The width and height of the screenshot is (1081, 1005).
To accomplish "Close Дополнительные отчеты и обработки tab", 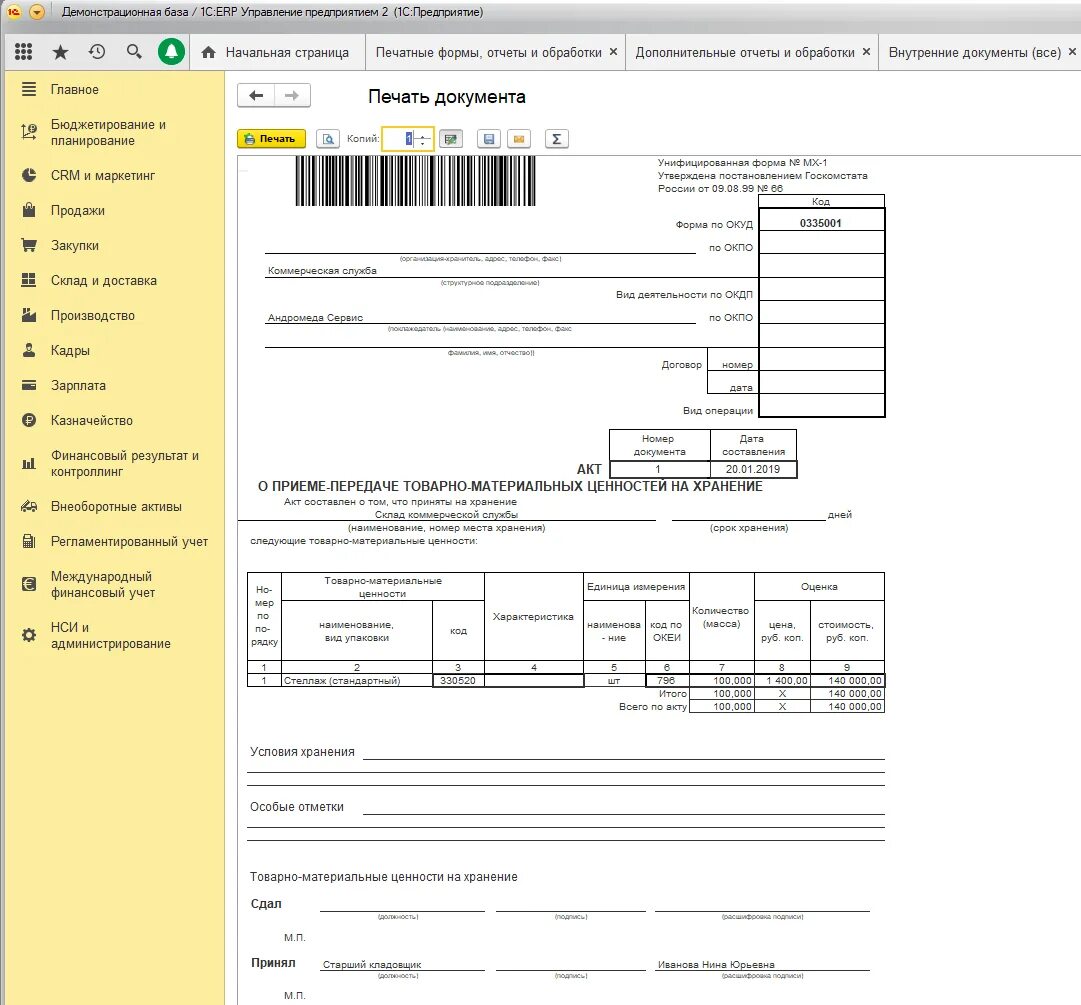I will [x=867, y=52].
